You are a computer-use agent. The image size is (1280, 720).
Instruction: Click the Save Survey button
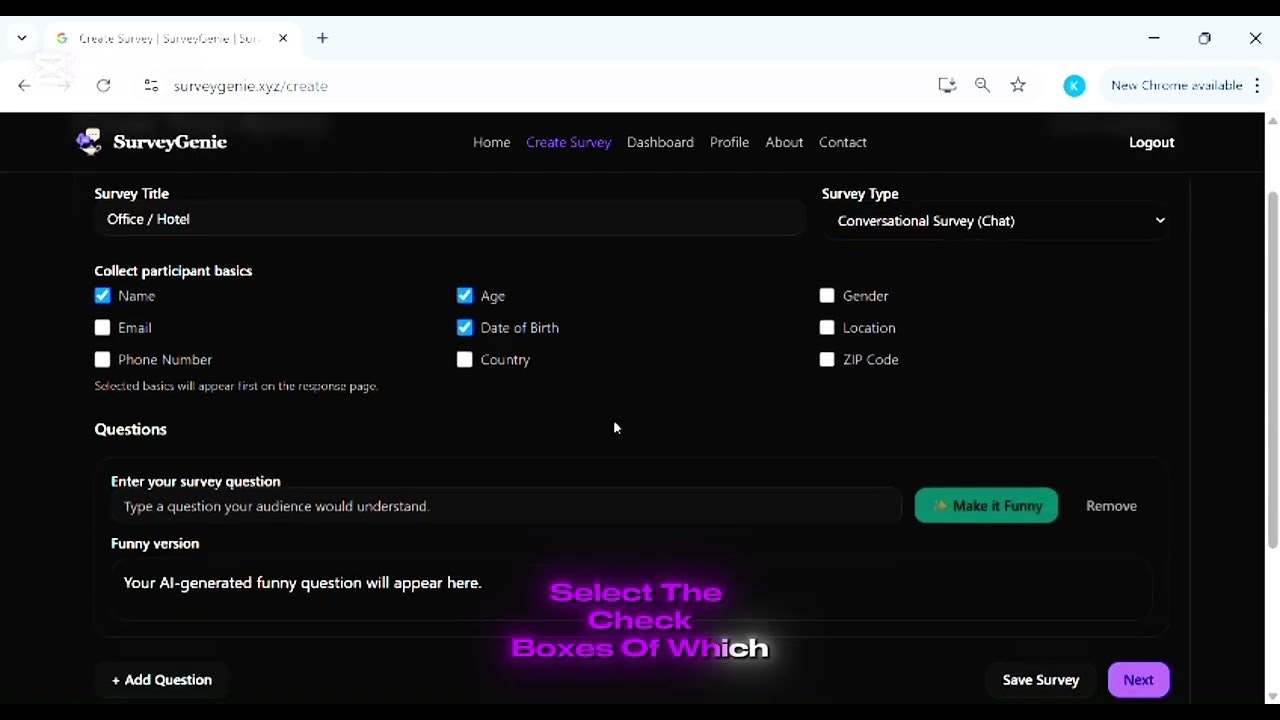(1040, 680)
